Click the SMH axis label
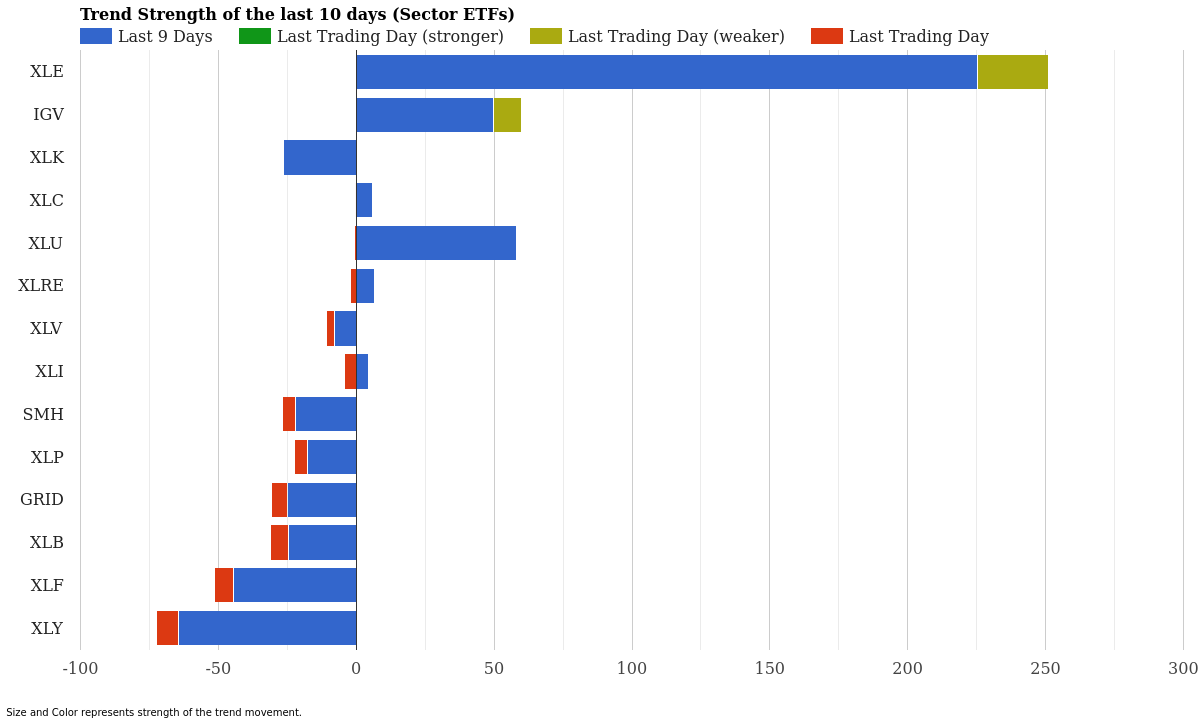The height and width of the screenshot is (722, 1200). coord(43,415)
